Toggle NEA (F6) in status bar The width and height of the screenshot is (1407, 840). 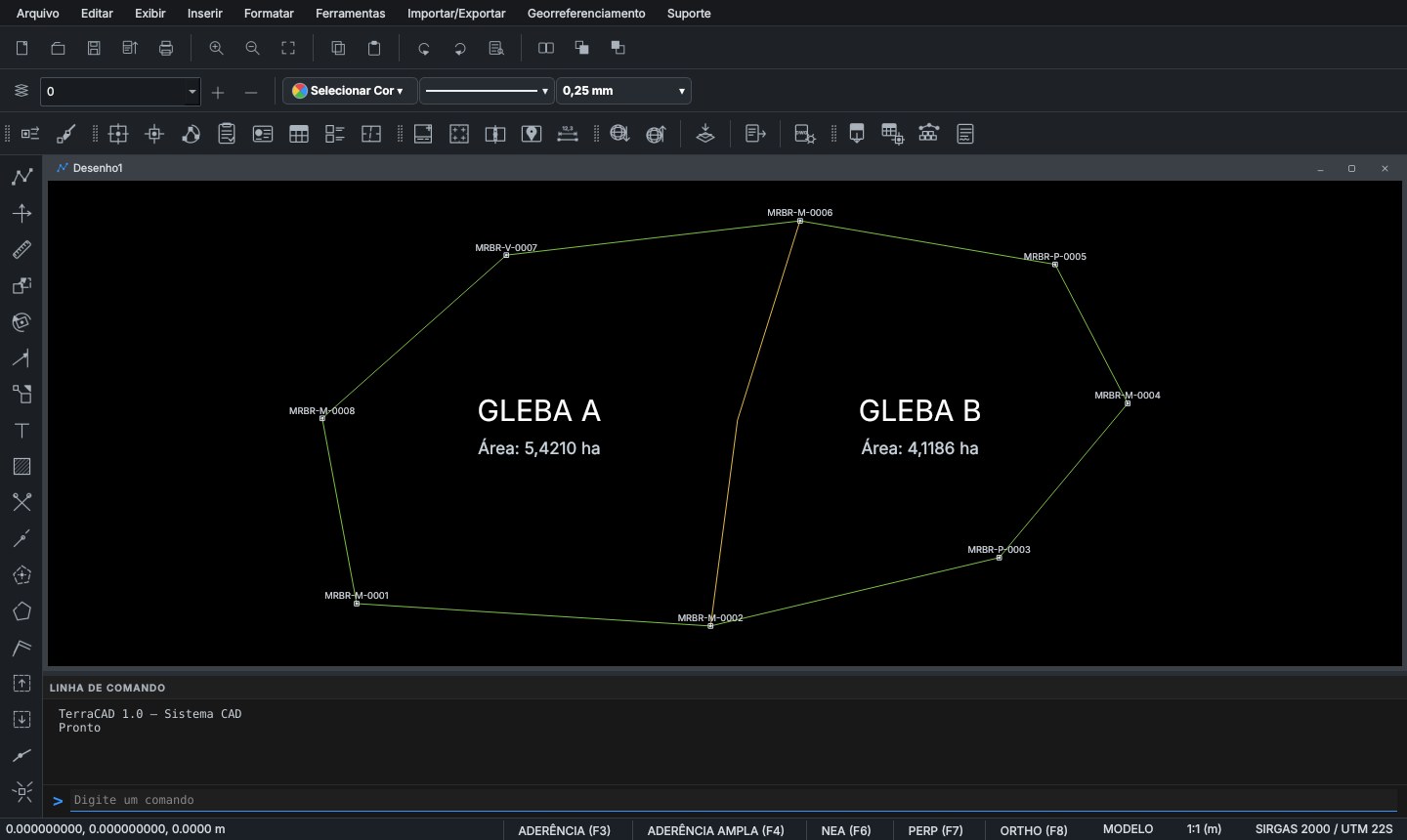coord(846,830)
